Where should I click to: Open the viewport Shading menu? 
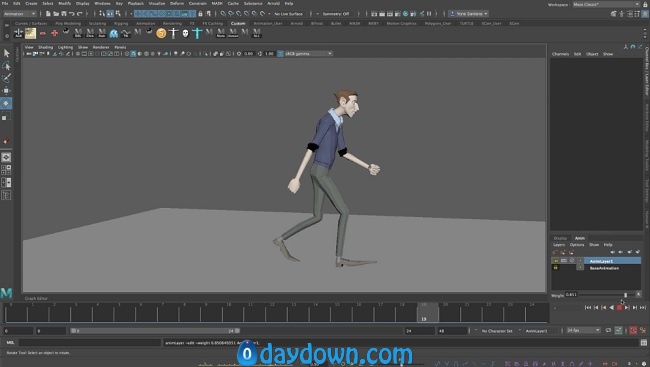tap(46, 47)
